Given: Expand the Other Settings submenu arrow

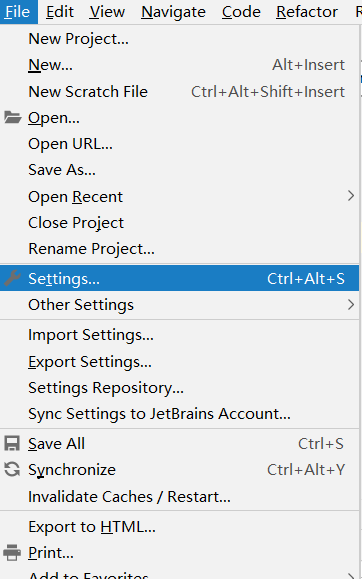Looking at the screenshot, I should click(x=351, y=305).
